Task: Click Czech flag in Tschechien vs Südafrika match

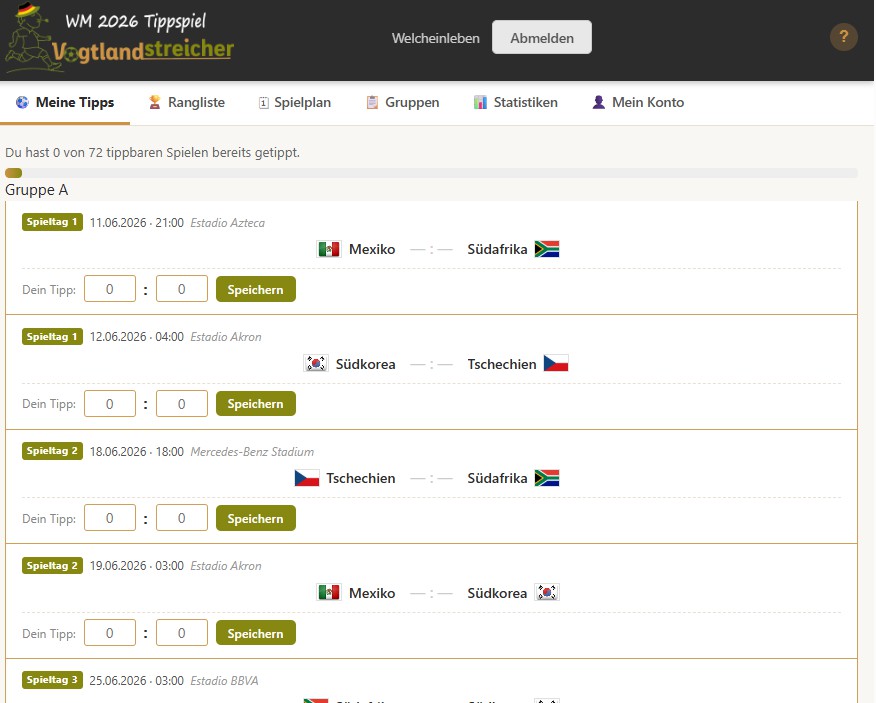Action: click(x=307, y=478)
